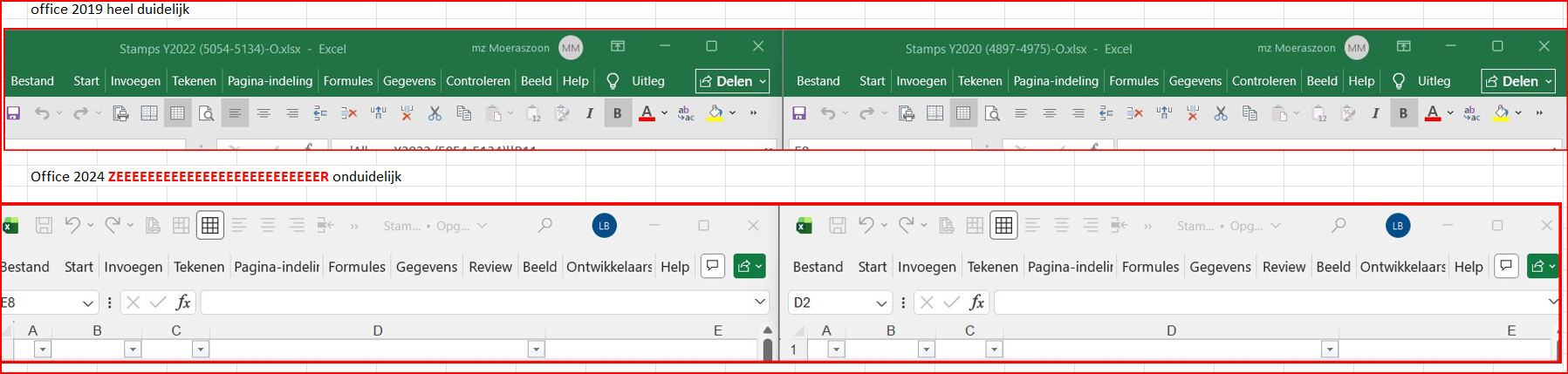
Task: Center align text in Stamps Y2022 window
Action: (264, 113)
